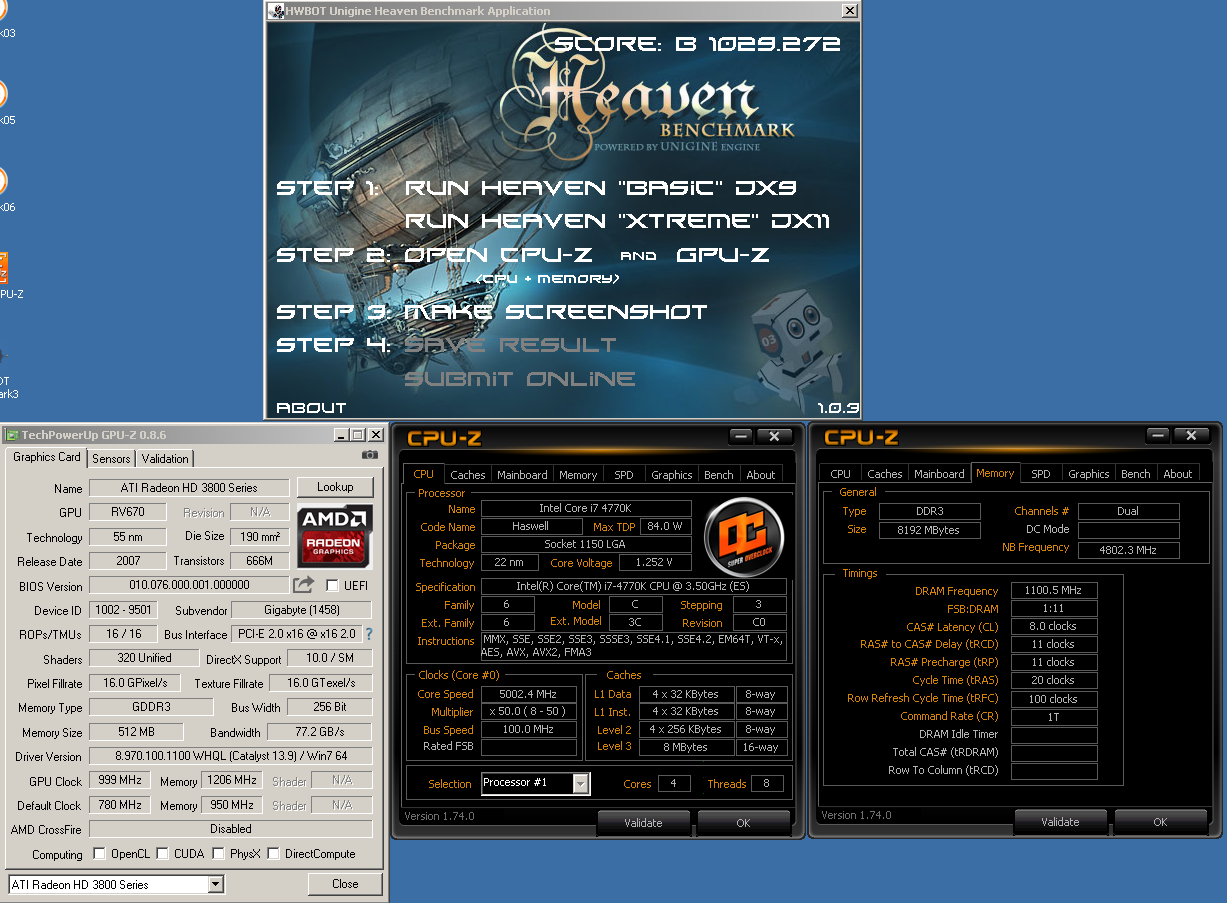
Task: Open the Caches tab in the left CPU-Z window
Action: 467,475
